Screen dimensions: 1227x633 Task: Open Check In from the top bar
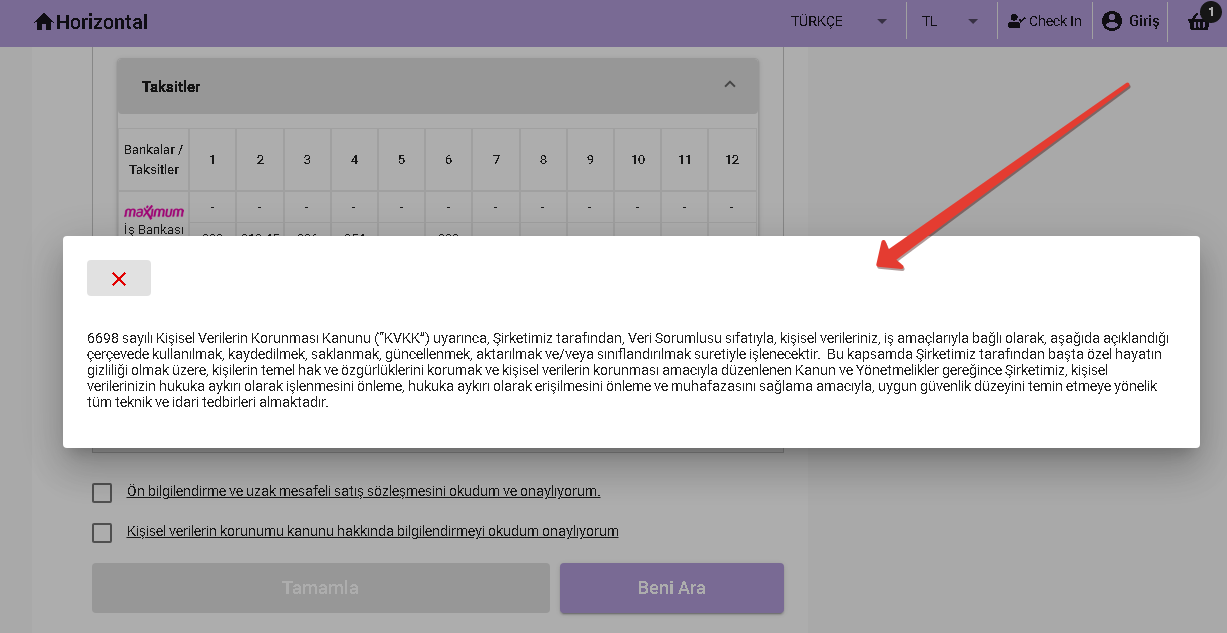click(x=1044, y=21)
